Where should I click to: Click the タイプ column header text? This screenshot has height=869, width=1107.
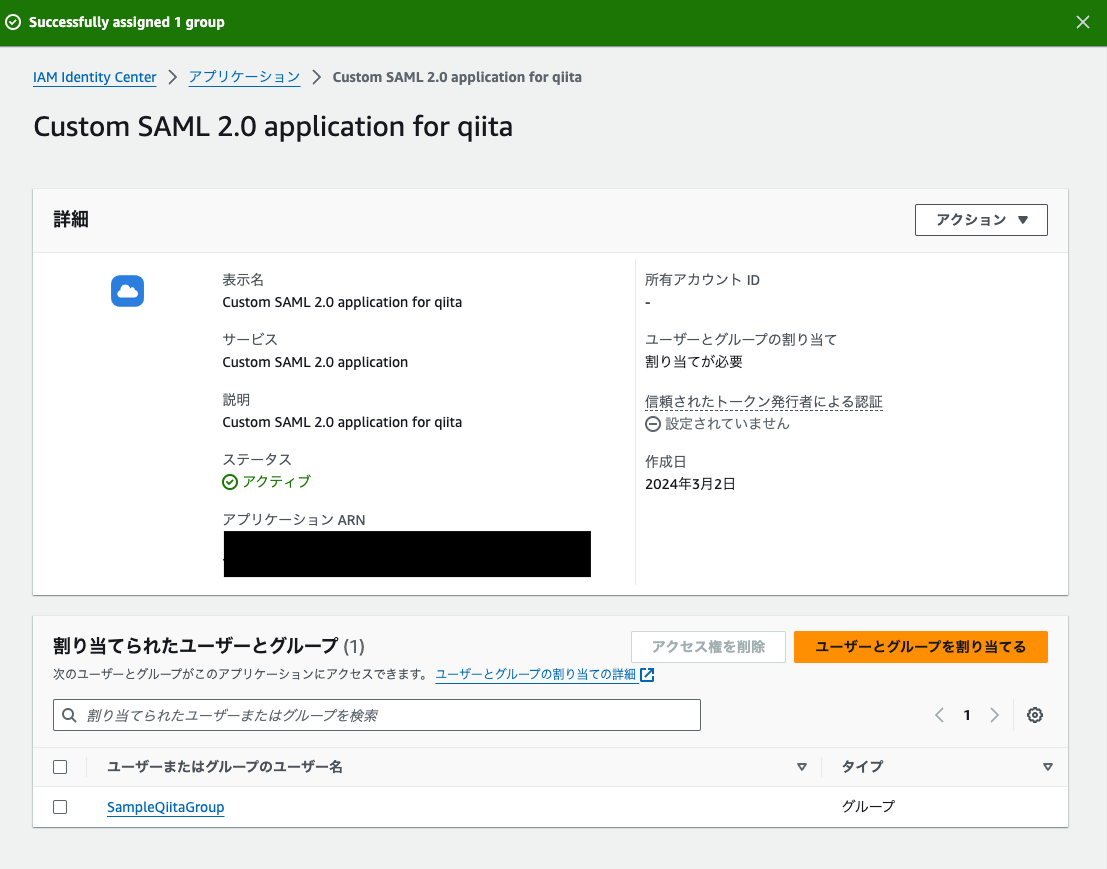[x=862, y=767]
